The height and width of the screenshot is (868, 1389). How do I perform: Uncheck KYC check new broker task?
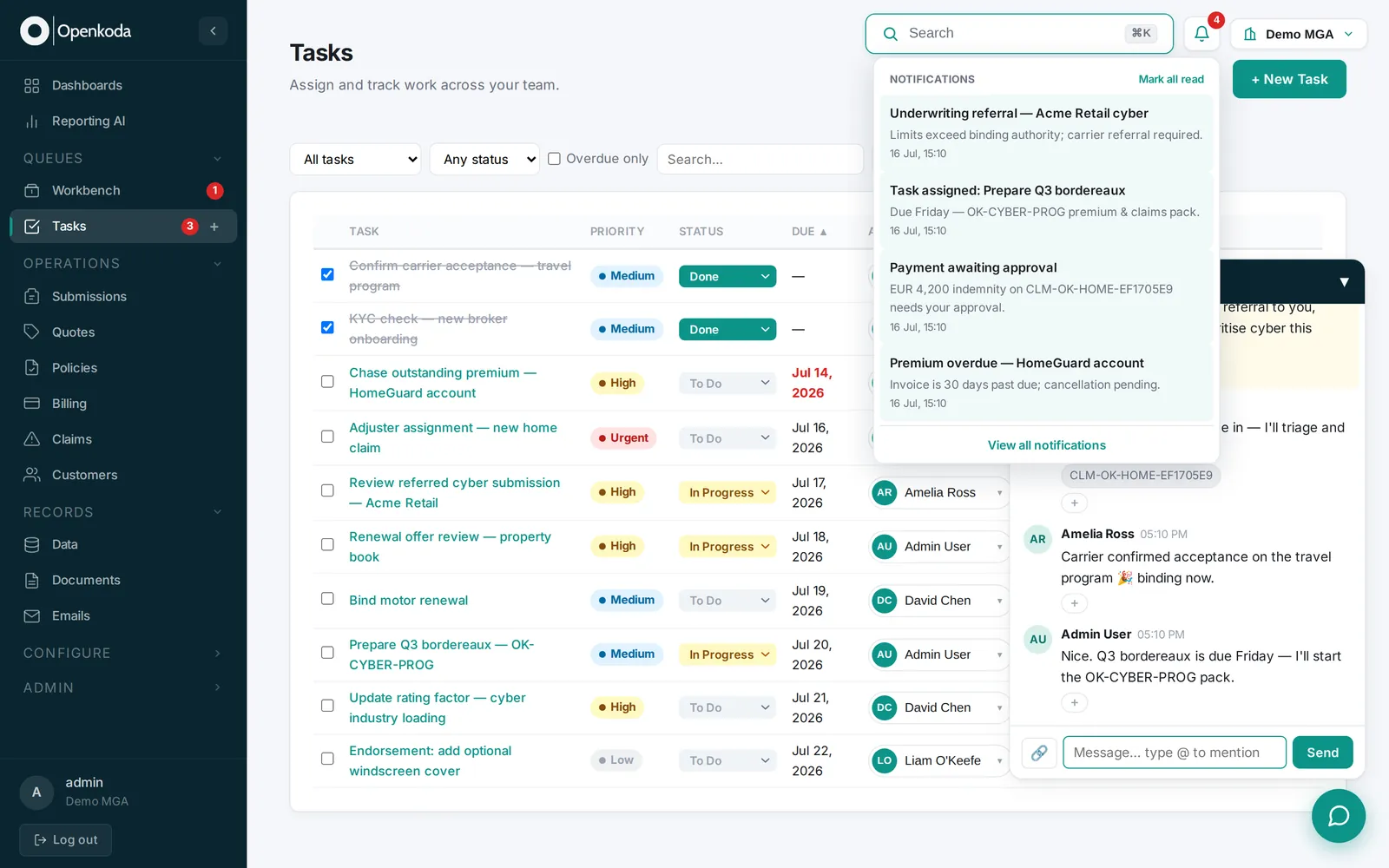click(x=327, y=327)
